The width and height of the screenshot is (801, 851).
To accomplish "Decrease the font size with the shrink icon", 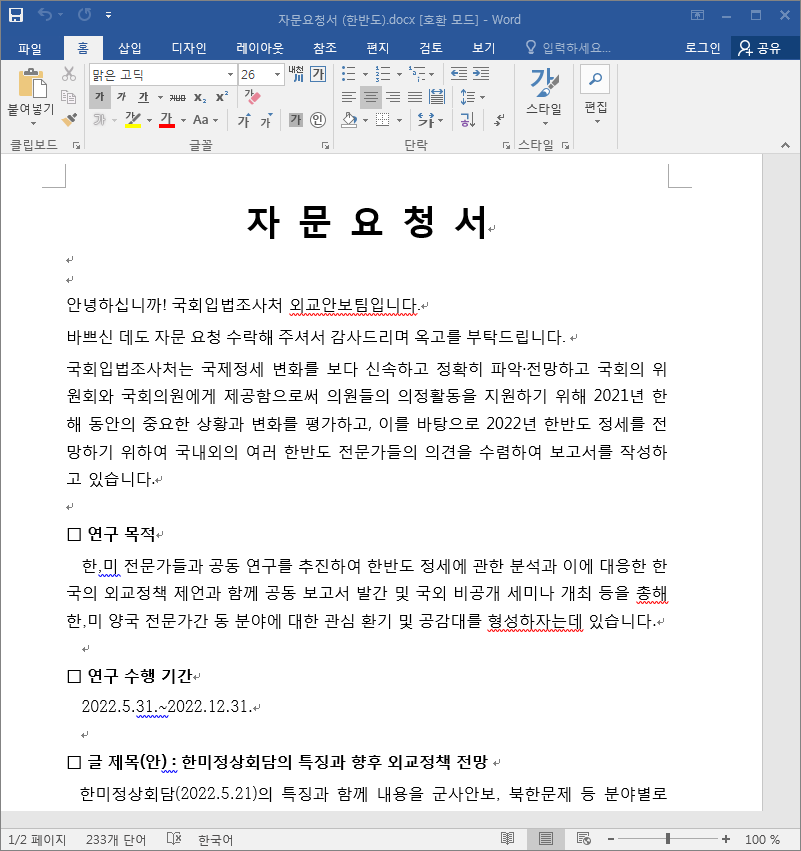I will pyautogui.click(x=266, y=120).
